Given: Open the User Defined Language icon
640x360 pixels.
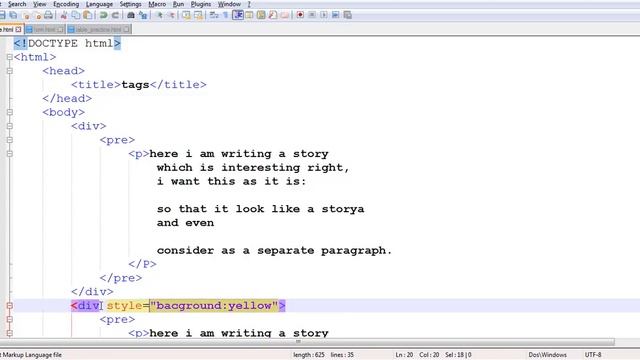Looking at the screenshot, I should coord(249,15).
